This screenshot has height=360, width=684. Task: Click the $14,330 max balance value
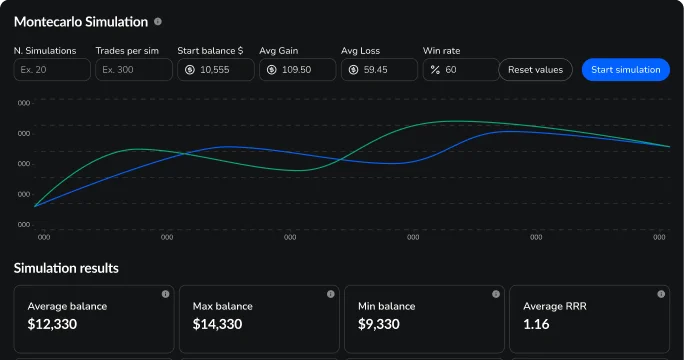coord(218,324)
